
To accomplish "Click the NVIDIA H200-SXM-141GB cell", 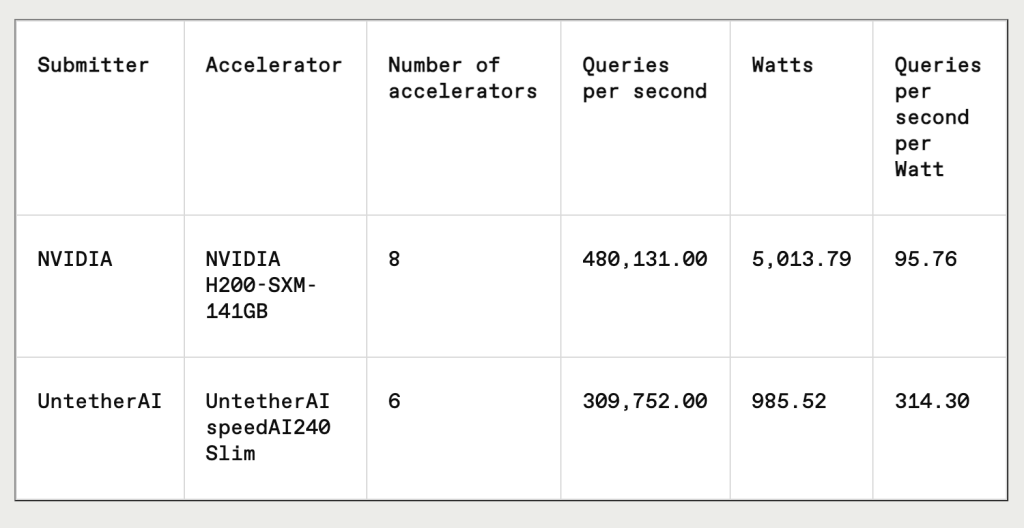I will tap(261, 286).
